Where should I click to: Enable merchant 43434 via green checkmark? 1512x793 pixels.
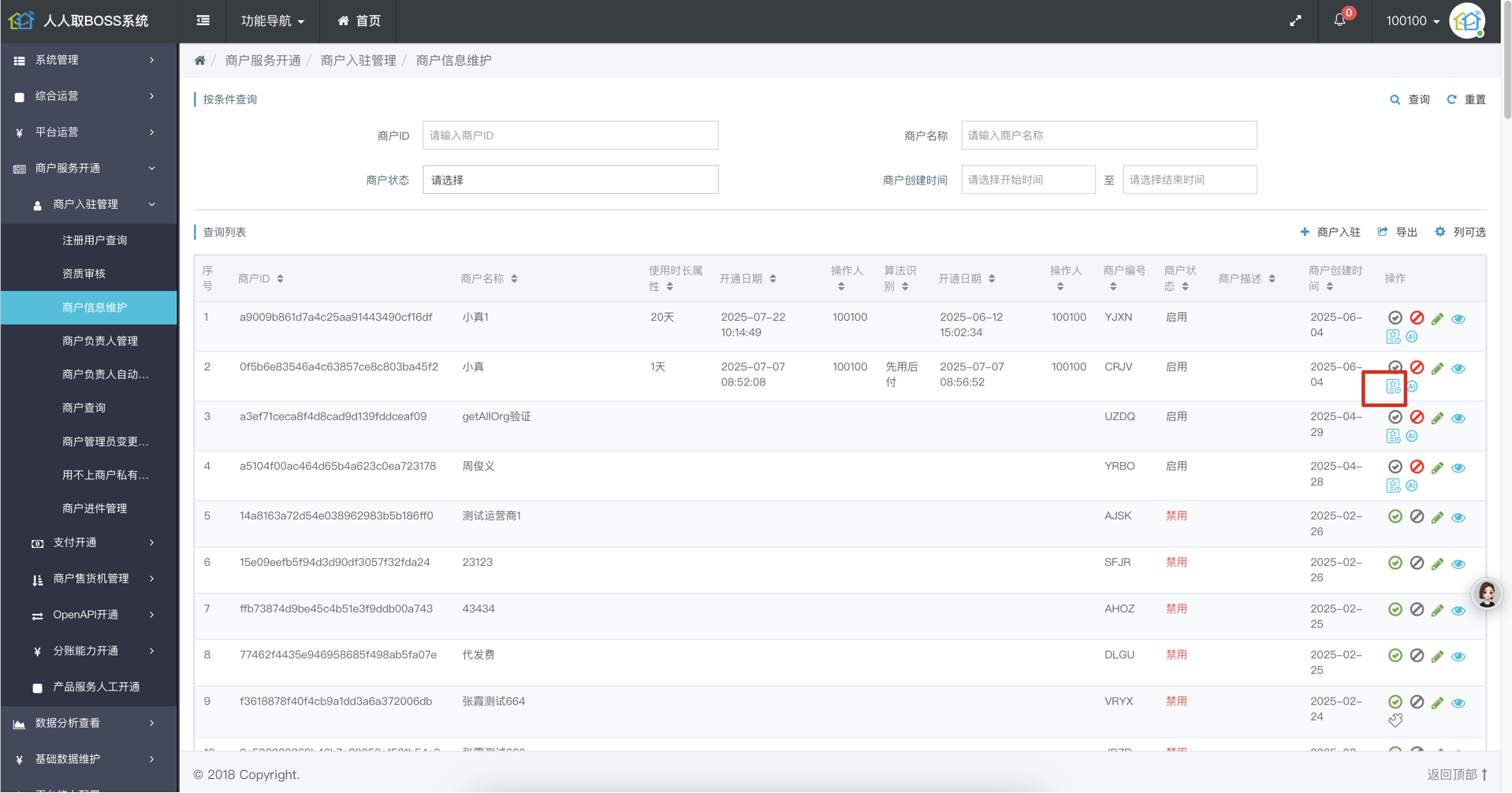click(x=1395, y=609)
